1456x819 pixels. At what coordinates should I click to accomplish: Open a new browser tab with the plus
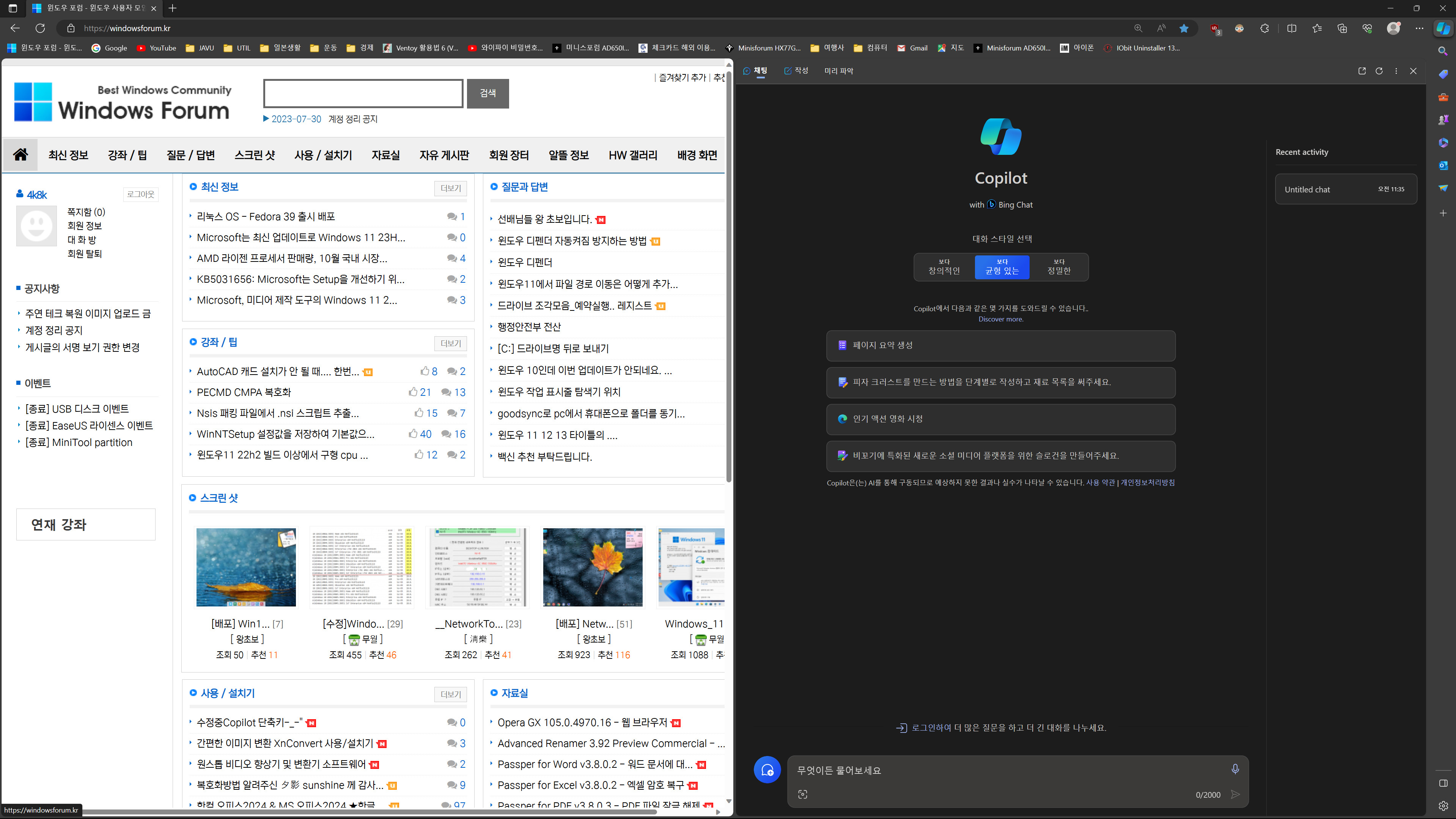pos(172,8)
